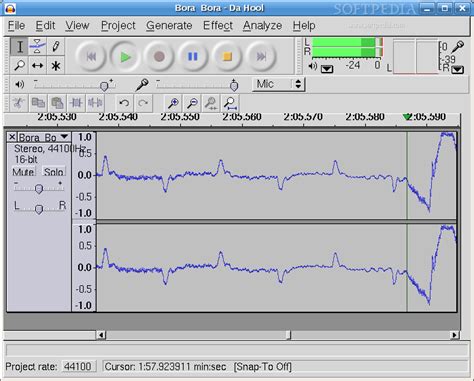This screenshot has width=474, height=381.
Task: Start recording with the Record button
Action: [159, 57]
